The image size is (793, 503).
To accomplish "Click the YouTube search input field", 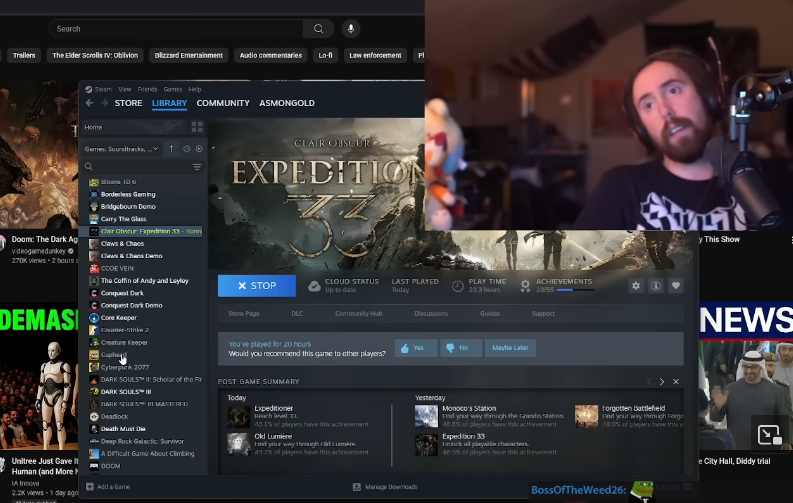I will 176,29.
